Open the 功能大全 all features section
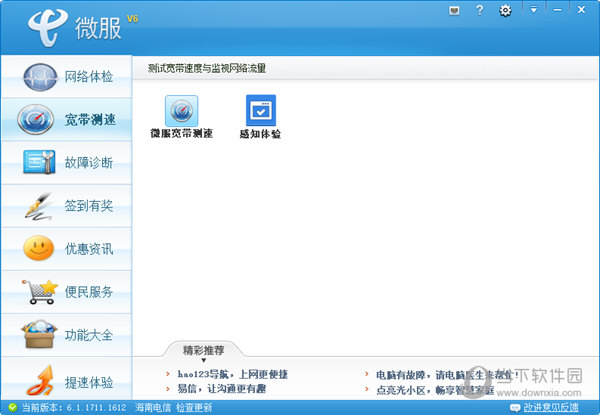The height and width of the screenshot is (415, 600). pyautogui.click(x=67, y=335)
